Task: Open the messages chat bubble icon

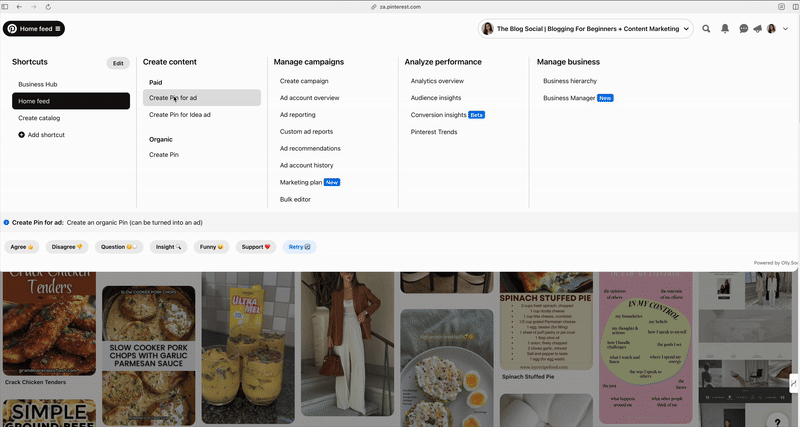Action: 743,29
